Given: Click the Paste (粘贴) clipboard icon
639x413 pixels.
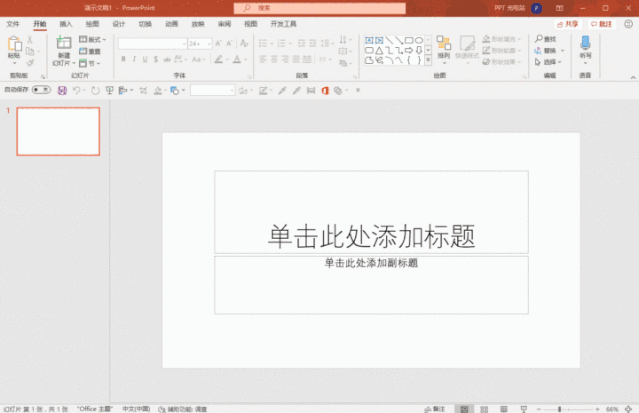Looking at the screenshot, I should point(14,44).
